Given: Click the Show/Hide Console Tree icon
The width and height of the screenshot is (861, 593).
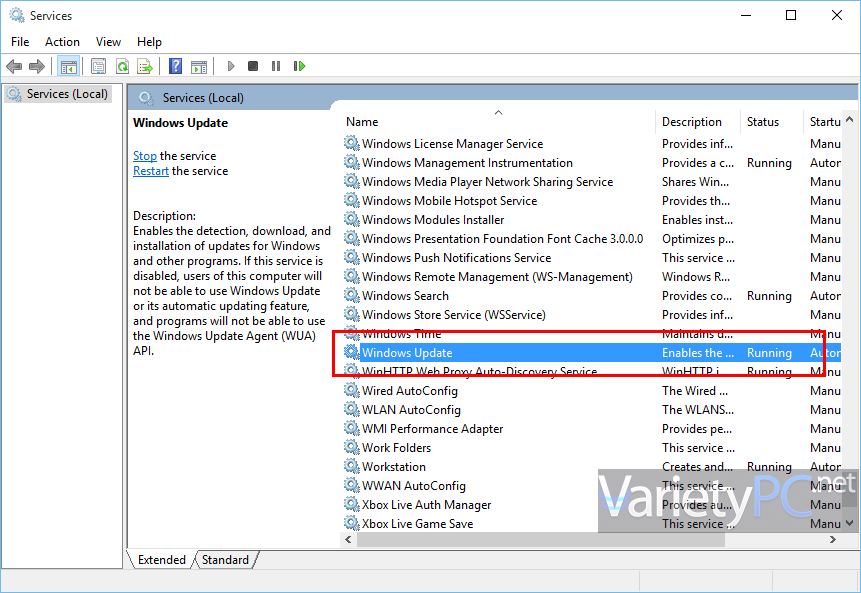Looking at the screenshot, I should click(69, 66).
